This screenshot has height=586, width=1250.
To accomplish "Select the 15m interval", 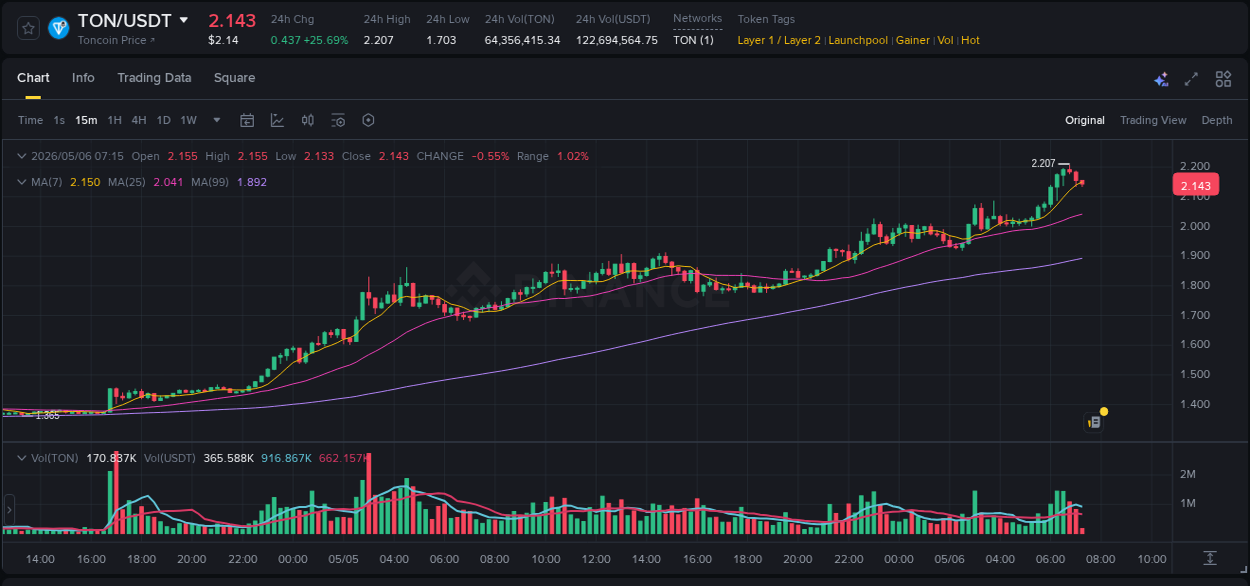I will pyautogui.click(x=86, y=120).
